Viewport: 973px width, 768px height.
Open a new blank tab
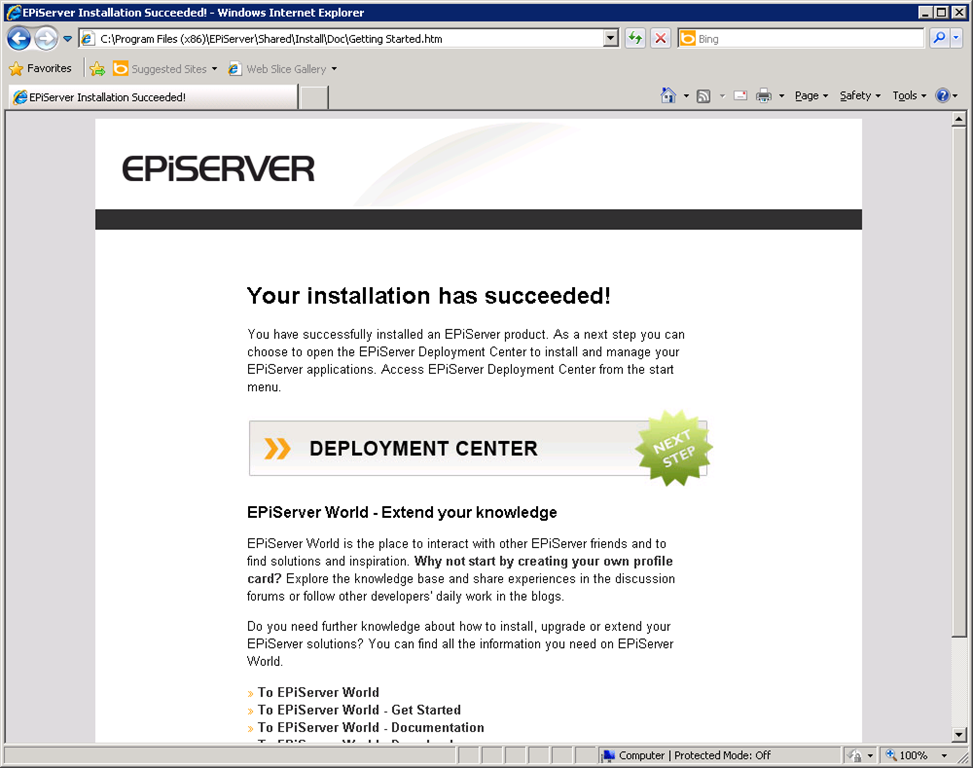[x=314, y=97]
